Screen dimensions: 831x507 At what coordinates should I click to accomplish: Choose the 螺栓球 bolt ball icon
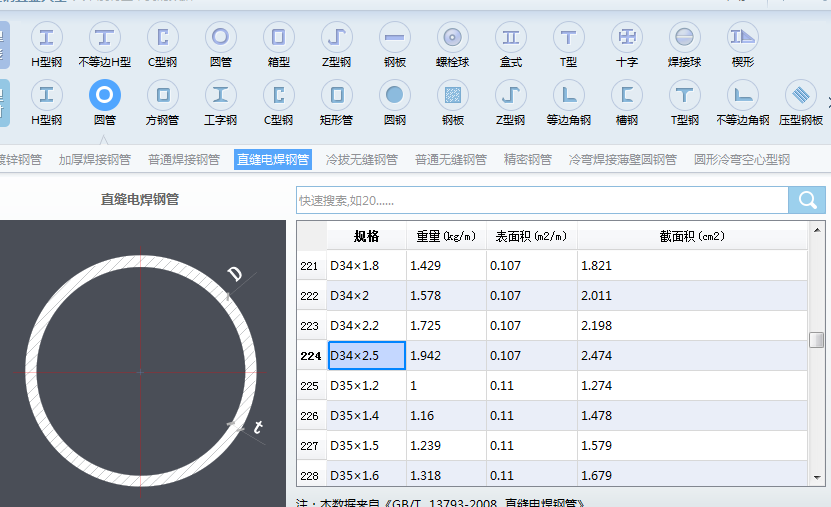tap(453, 37)
